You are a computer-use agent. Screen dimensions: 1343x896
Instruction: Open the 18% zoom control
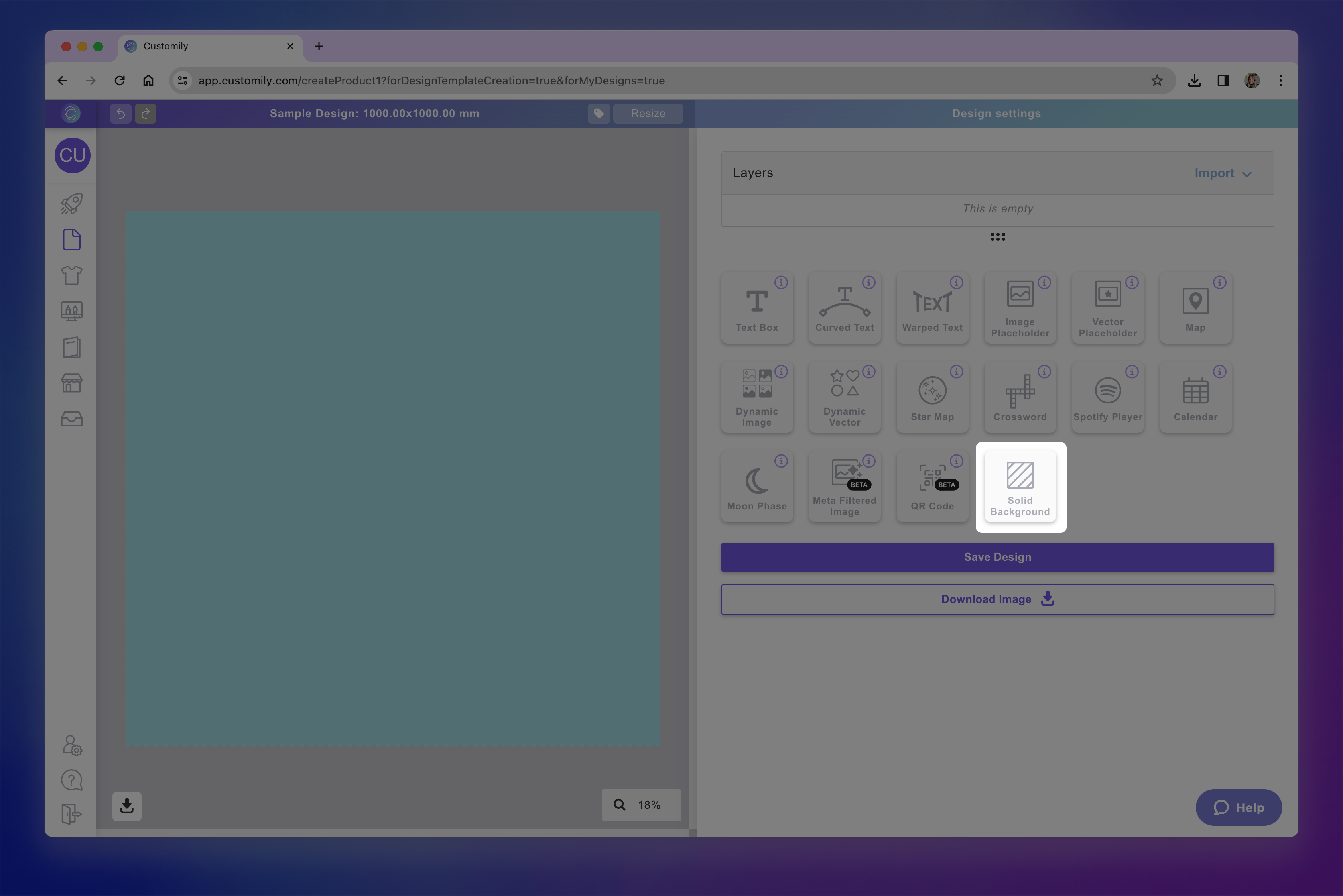pyautogui.click(x=641, y=805)
